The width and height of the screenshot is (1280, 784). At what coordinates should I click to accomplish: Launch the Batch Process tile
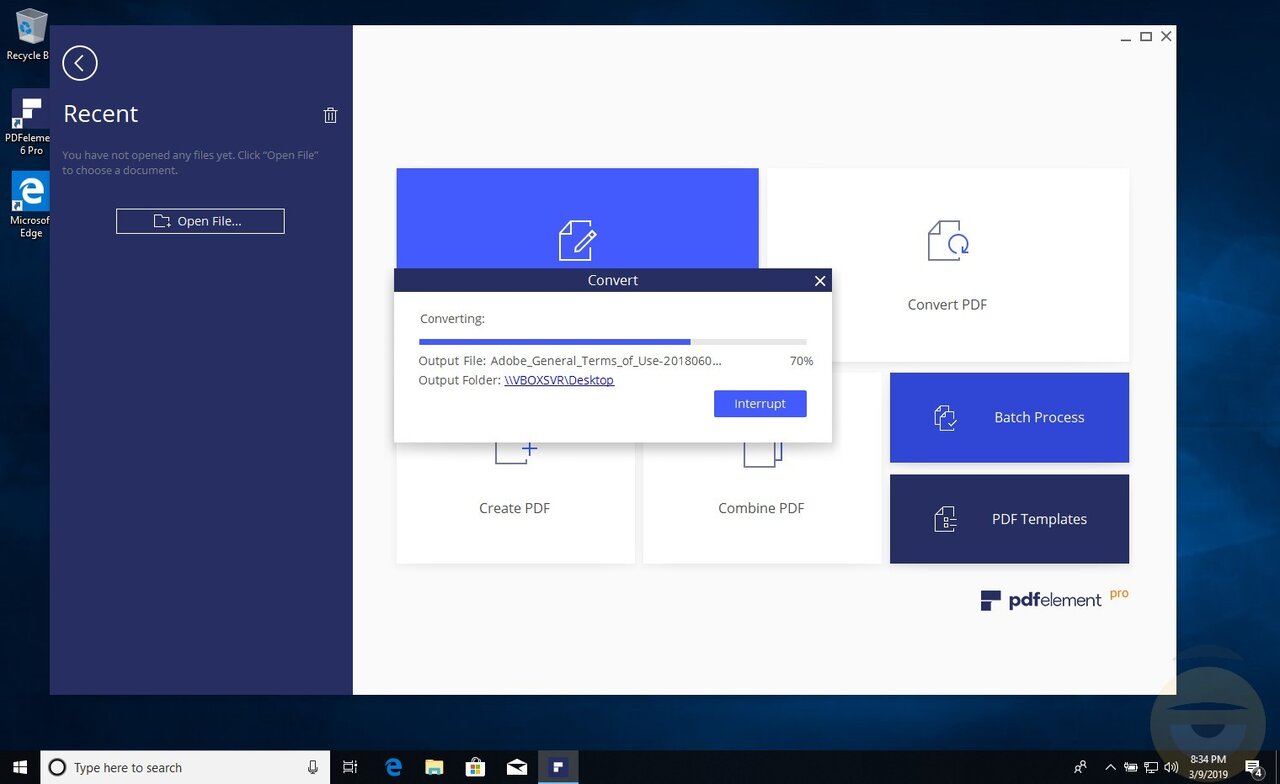1009,418
